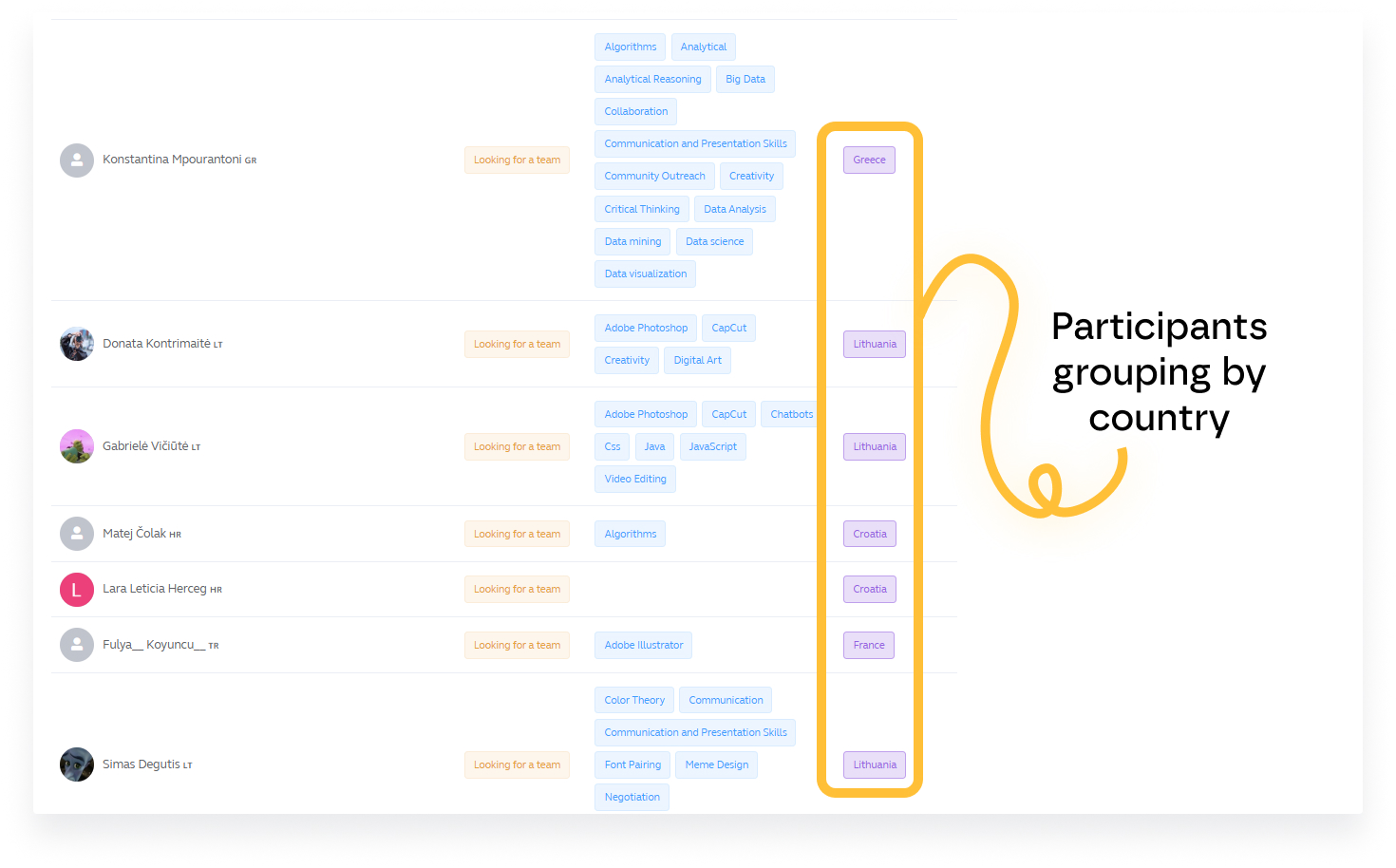1396x868 pixels.
Task: Click Matej Čolak's Croatia tag
Action: [x=869, y=534]
